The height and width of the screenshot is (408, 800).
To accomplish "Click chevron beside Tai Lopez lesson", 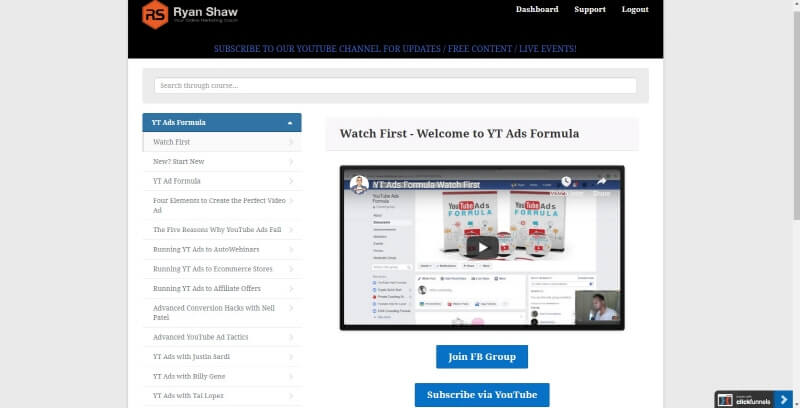I will [x=291, y=396].
